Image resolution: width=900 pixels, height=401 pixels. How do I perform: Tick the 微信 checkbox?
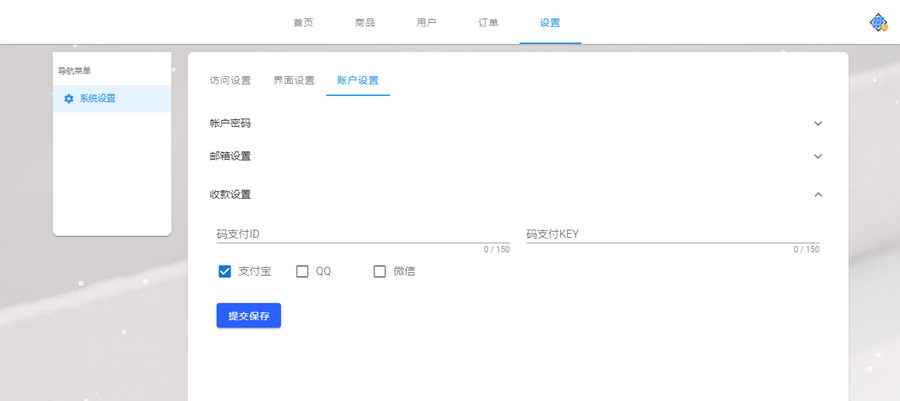[379, 271]
